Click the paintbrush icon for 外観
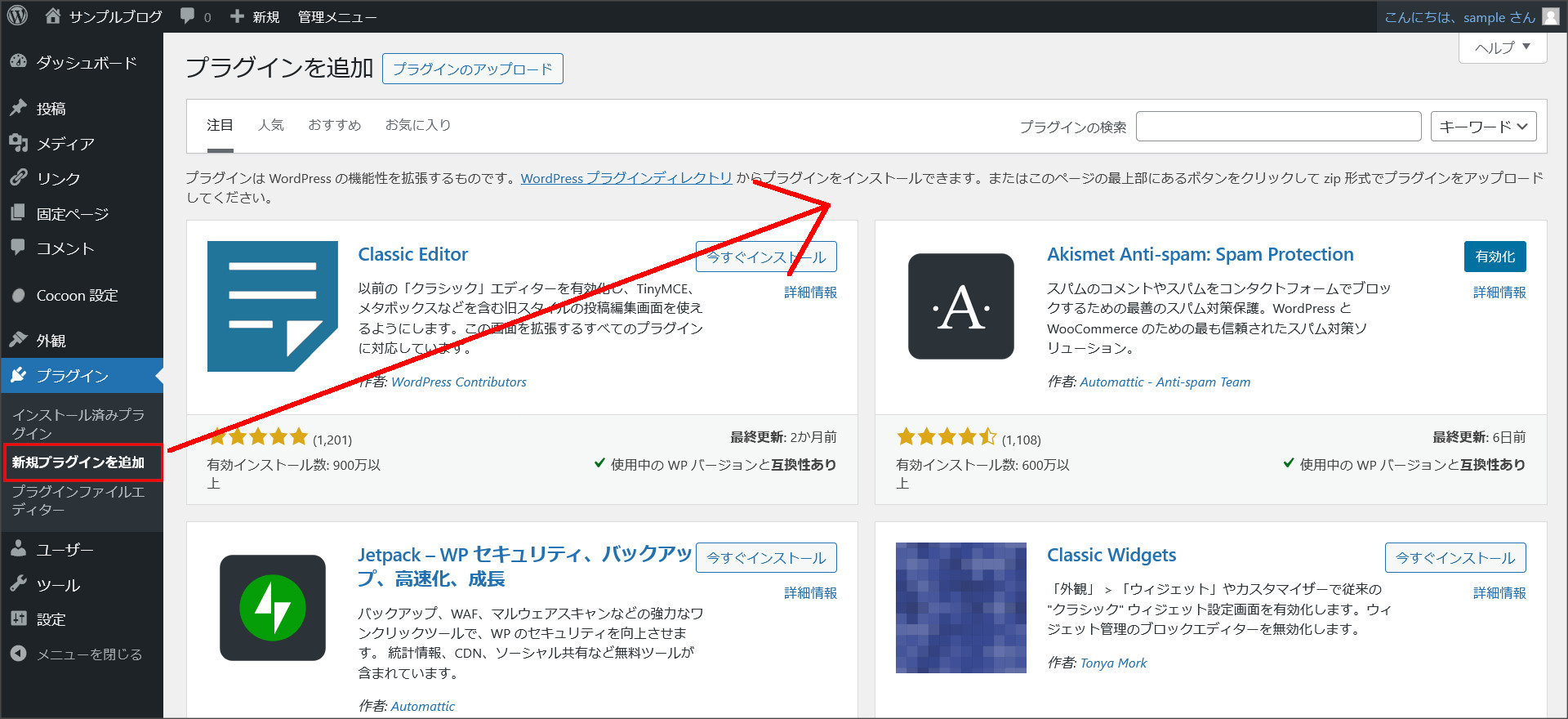 pyautogui.click(x=18, y=340)
